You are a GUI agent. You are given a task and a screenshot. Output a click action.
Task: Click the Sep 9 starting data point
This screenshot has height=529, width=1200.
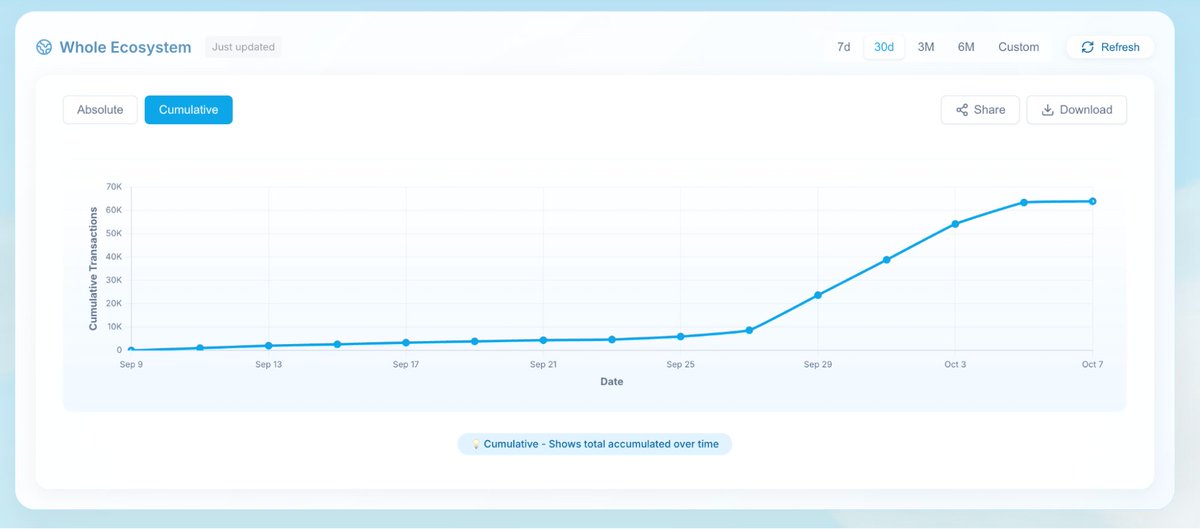(x=131, y=350)
